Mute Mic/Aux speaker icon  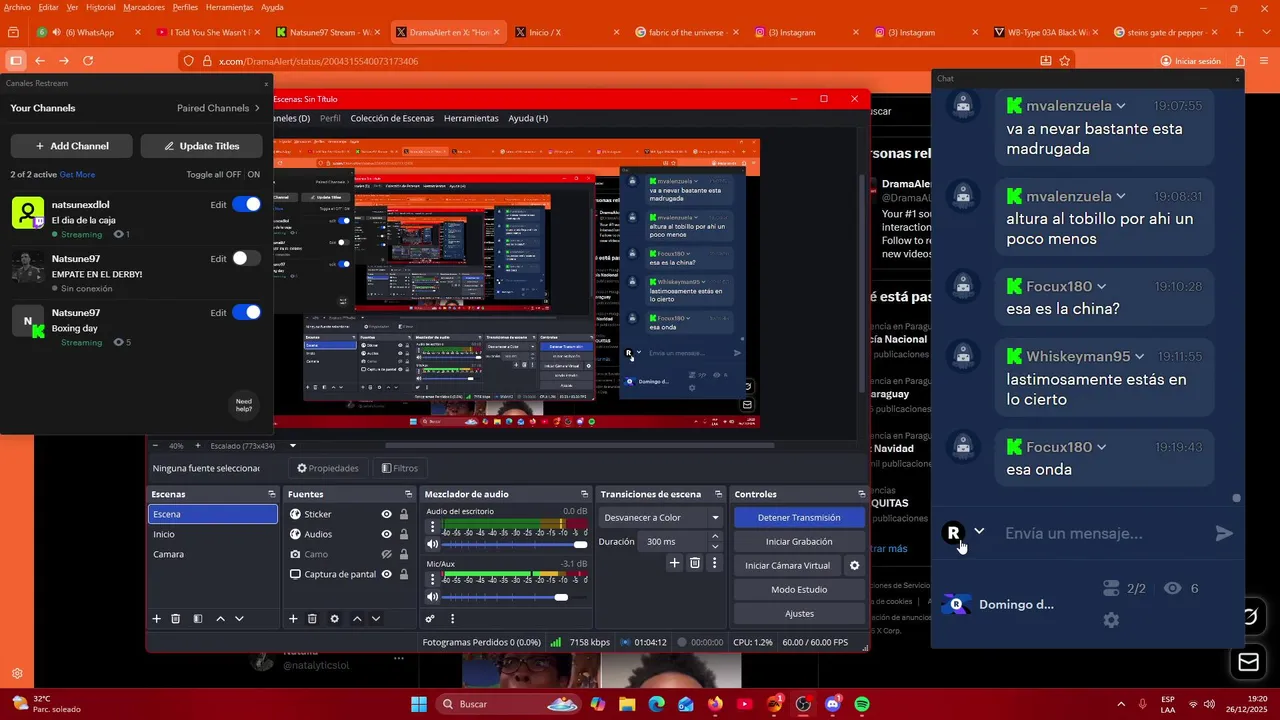(x=432, y=597)
